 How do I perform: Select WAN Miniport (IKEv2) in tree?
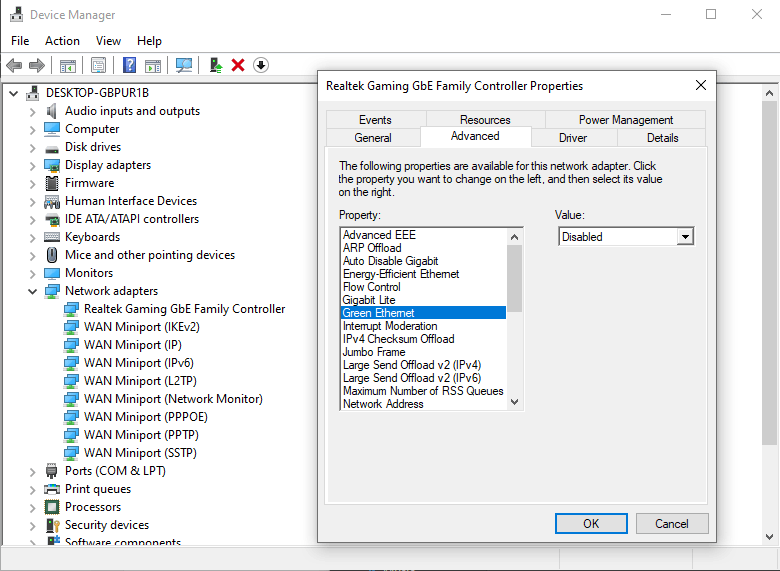pyautogui.click(x=142, y=327)
